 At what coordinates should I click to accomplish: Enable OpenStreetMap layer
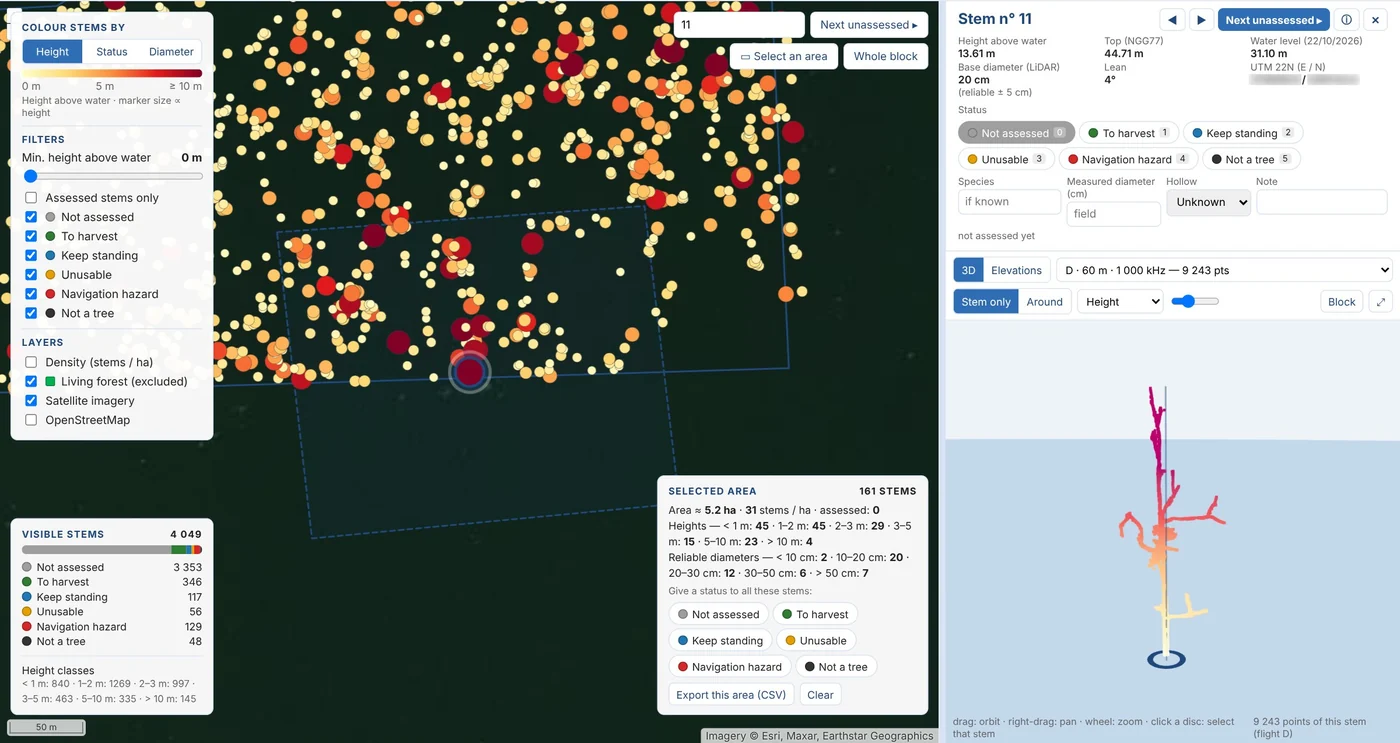click(31, 420)
